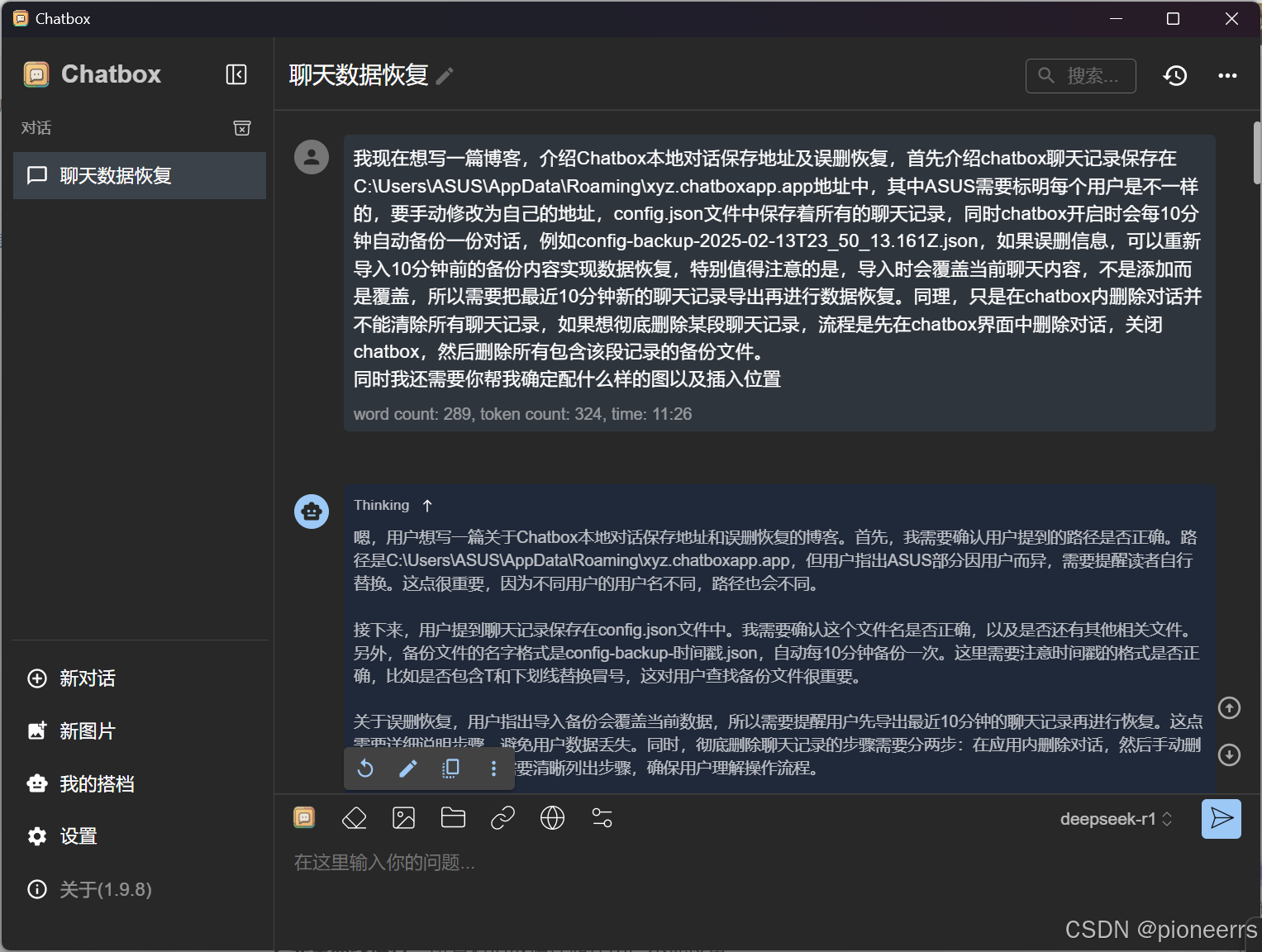
Task: Click the Chatbox icon in input toolbar
Action: point(304,818)
